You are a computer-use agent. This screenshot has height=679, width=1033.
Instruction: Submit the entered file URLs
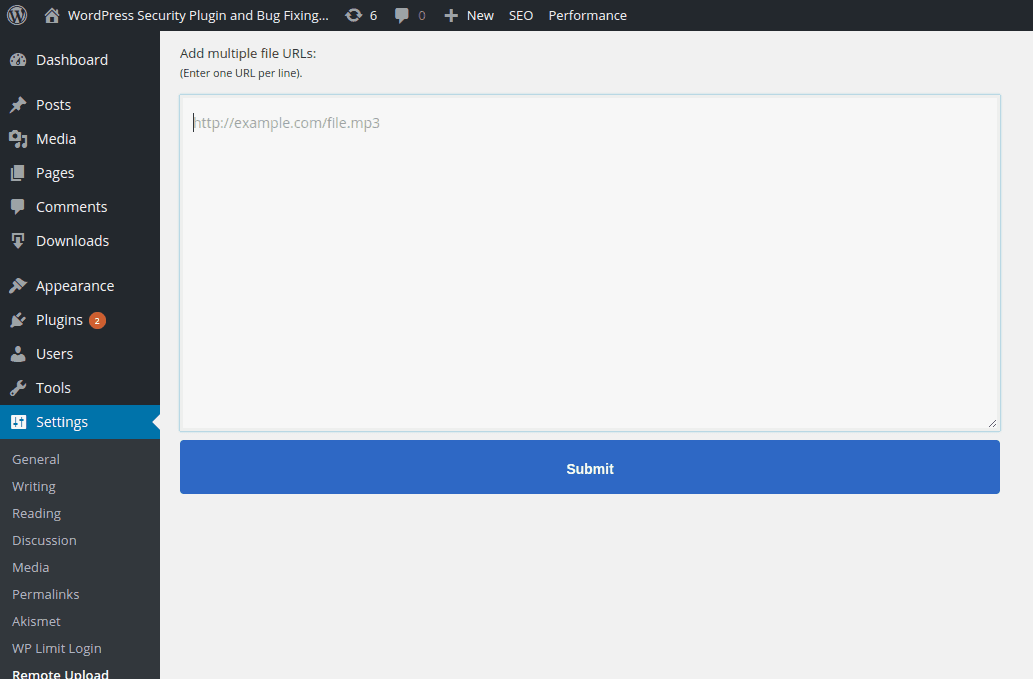pos(589,468)
